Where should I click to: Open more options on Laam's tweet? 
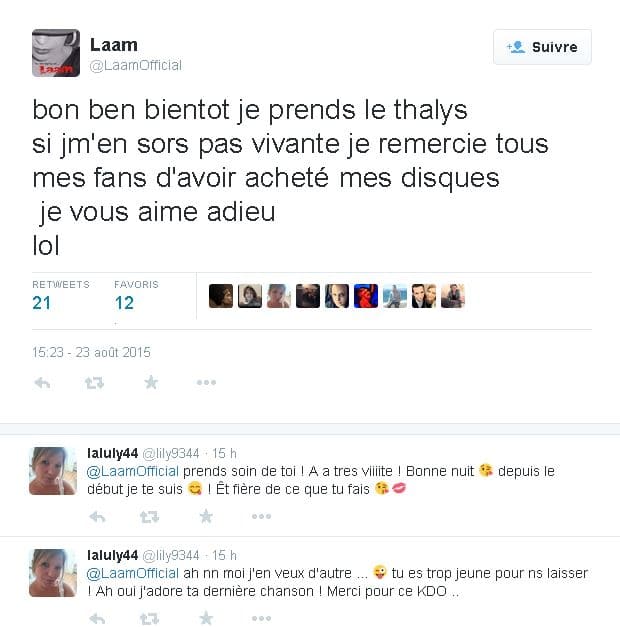[x=206, y=383]
